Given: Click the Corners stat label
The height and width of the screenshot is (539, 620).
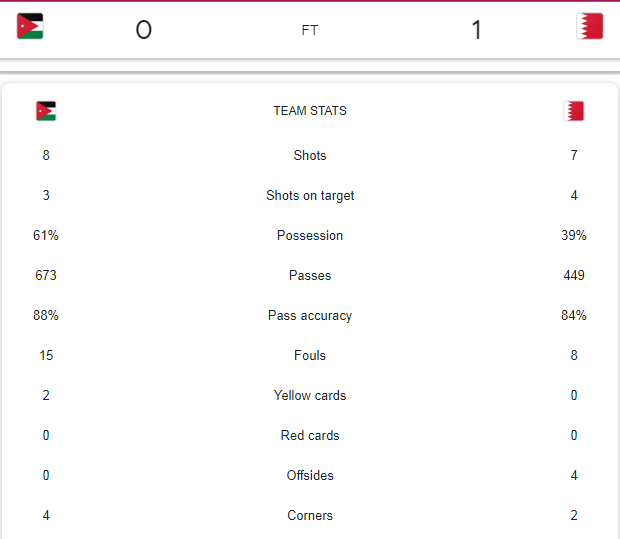Looking at the screenshot, I should coord(310,515).
